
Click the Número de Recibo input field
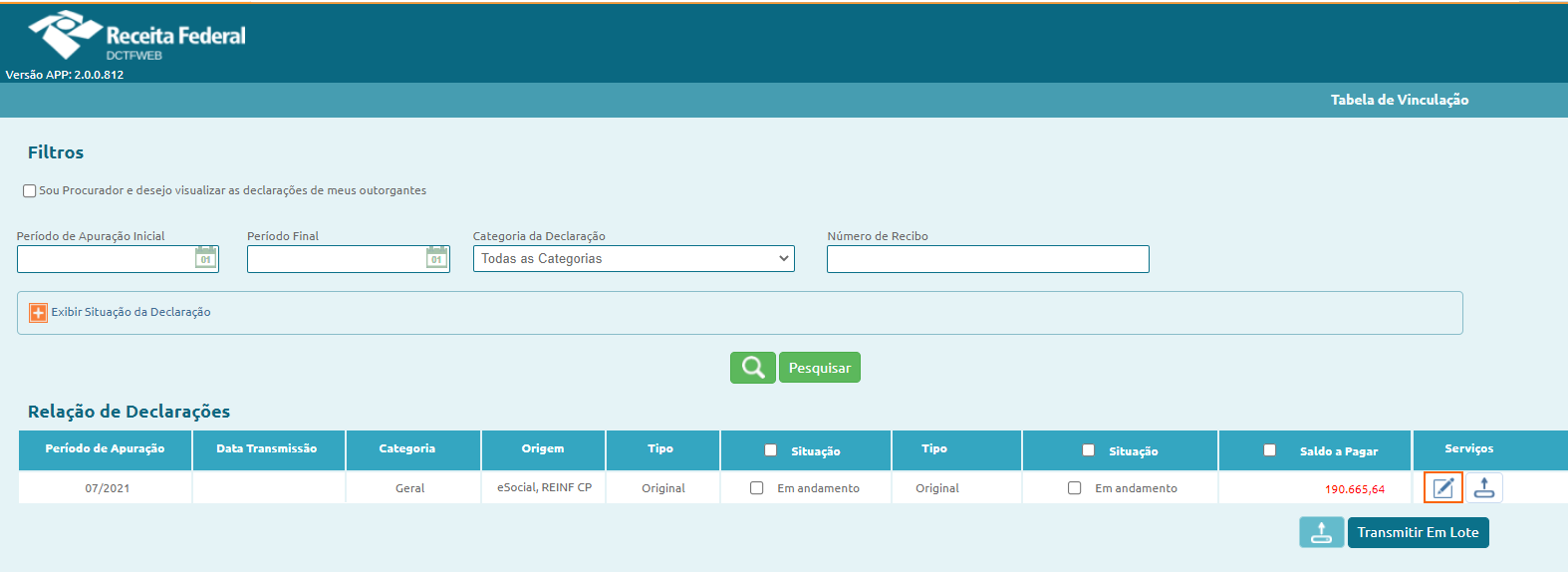tap(987, 259)
